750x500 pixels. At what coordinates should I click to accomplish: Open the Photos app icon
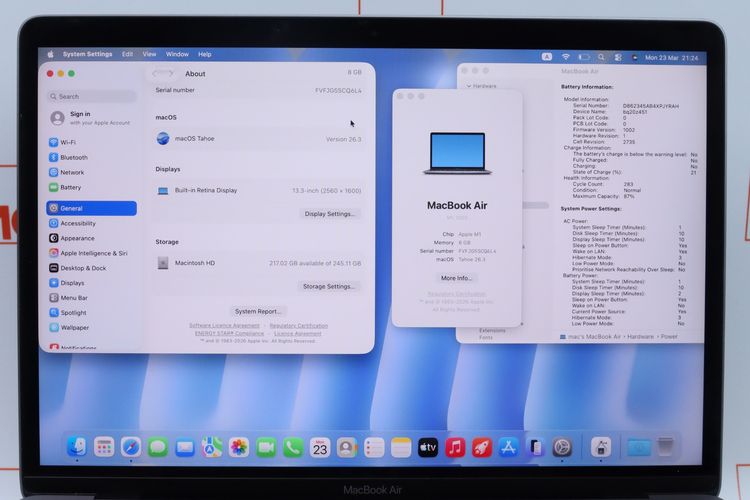tap(239, 447)
